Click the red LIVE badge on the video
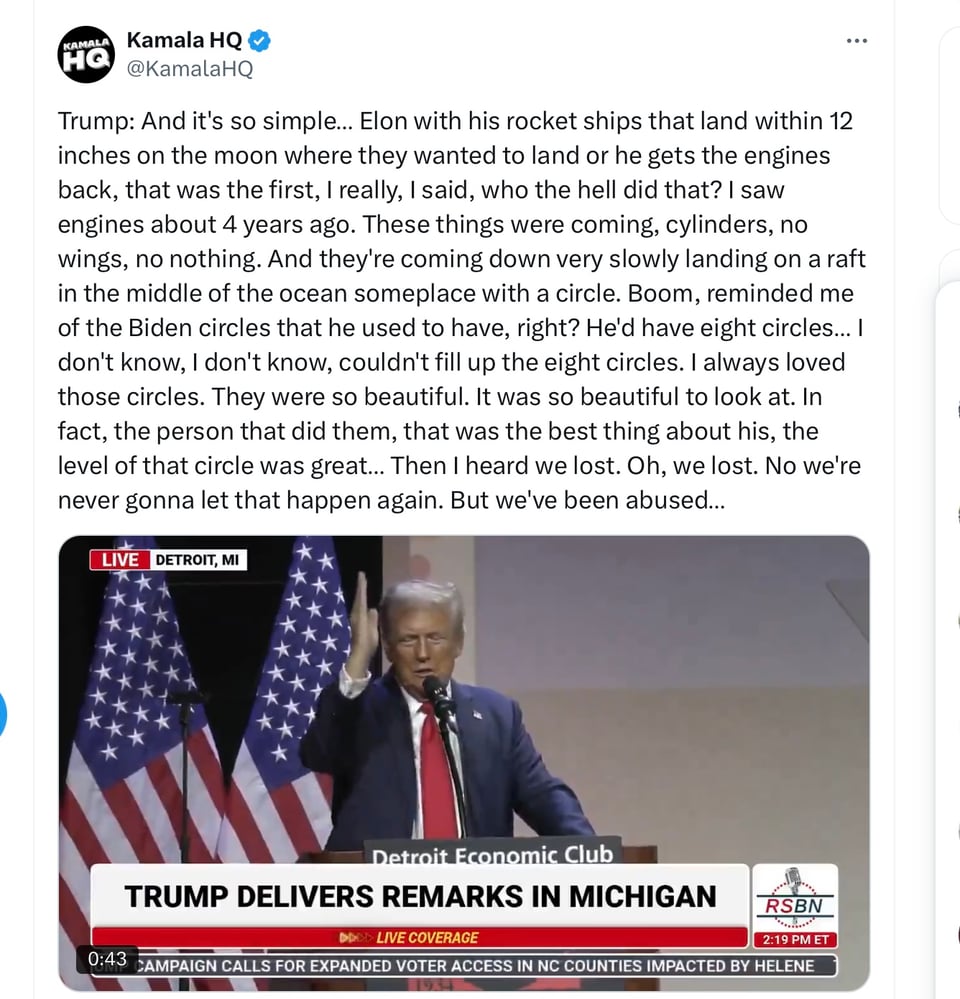960x999 pixels. [x=119, y=559]
